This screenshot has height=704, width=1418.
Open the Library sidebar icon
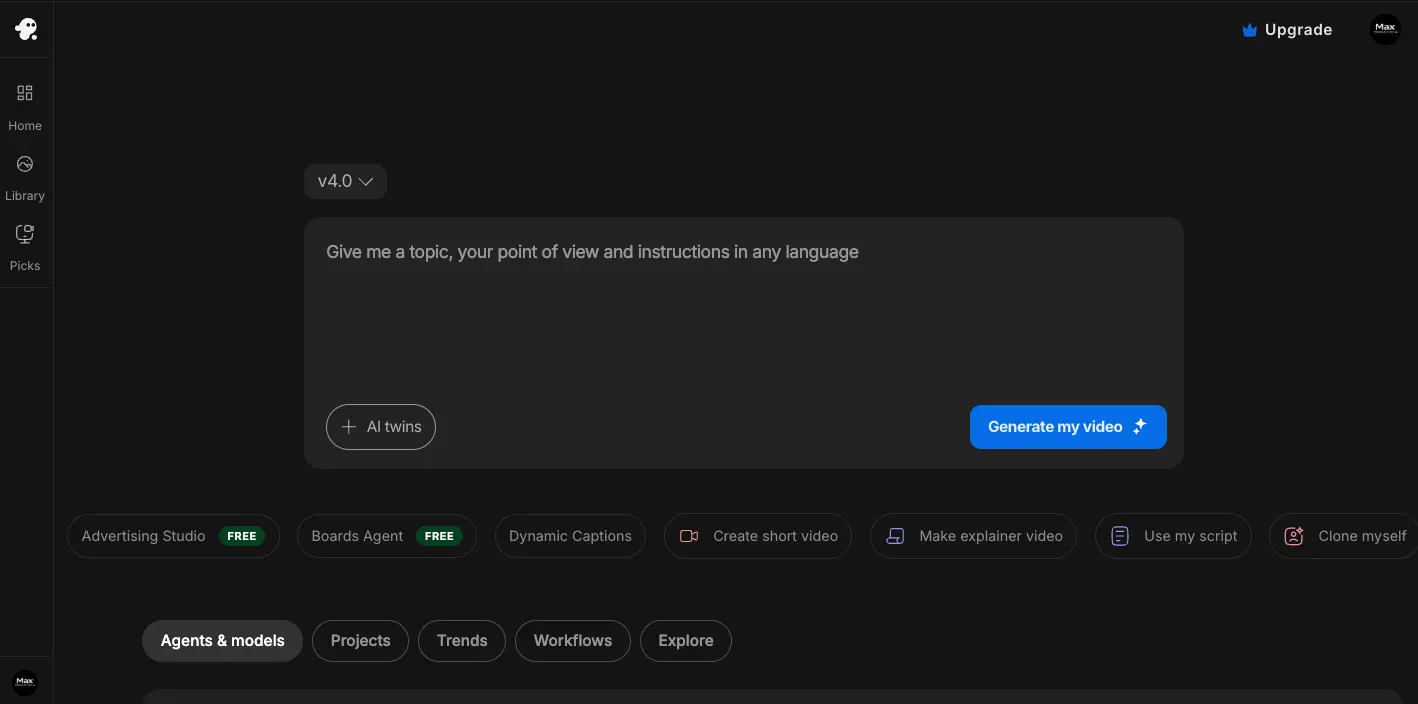click(x=25, y=176)
